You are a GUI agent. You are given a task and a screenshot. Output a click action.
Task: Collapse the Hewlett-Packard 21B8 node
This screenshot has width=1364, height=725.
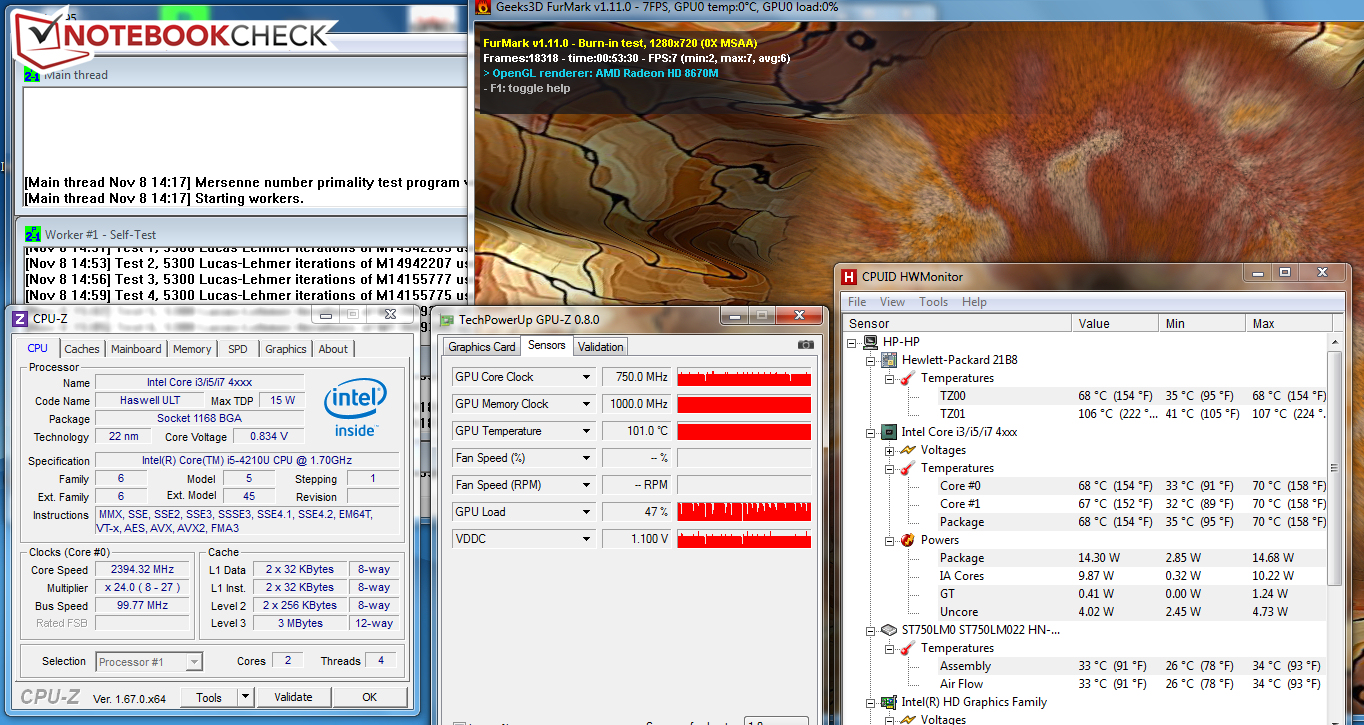(x=871, y=360)
